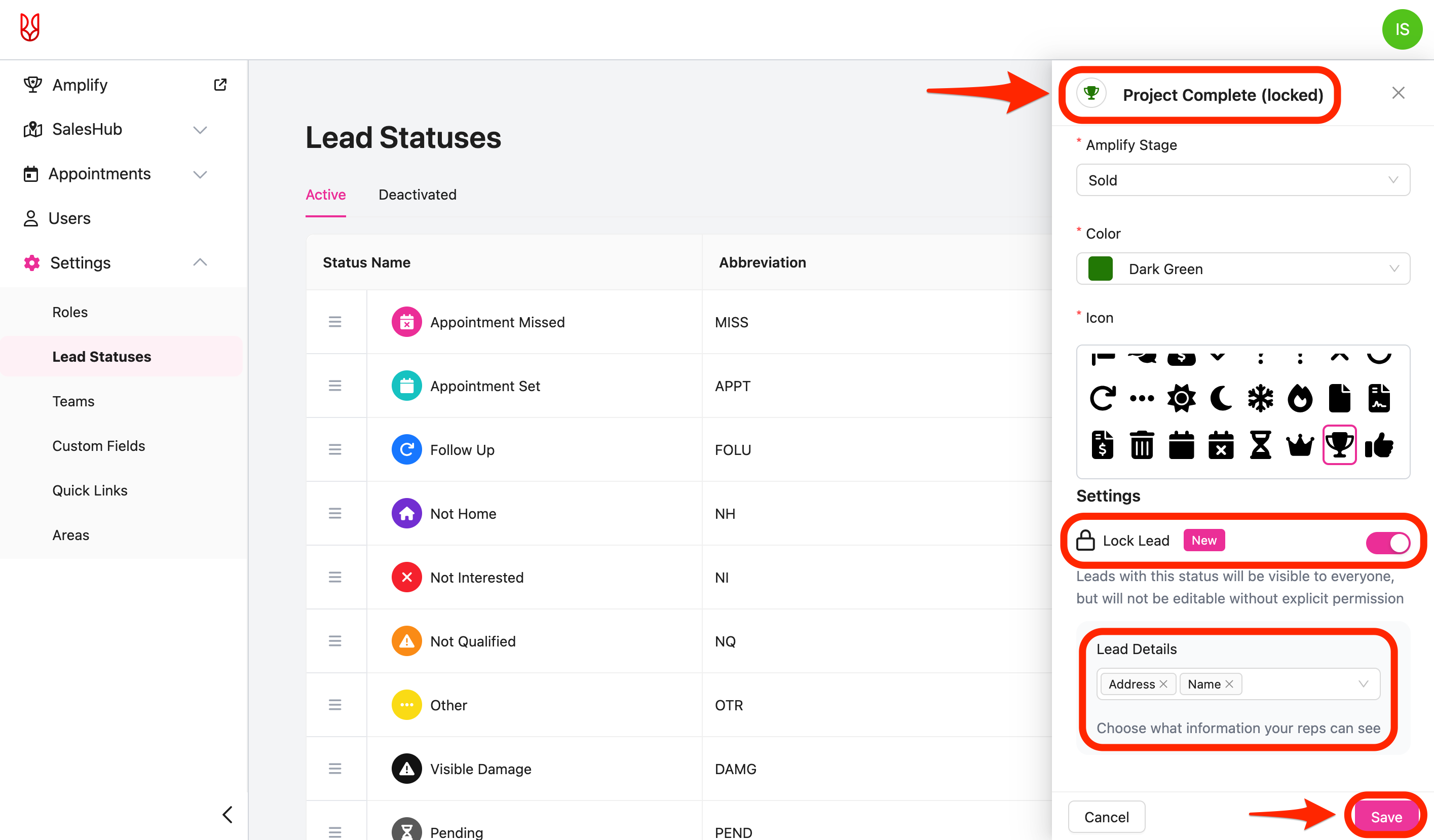Select the hourglass icon

[1260, 445]
